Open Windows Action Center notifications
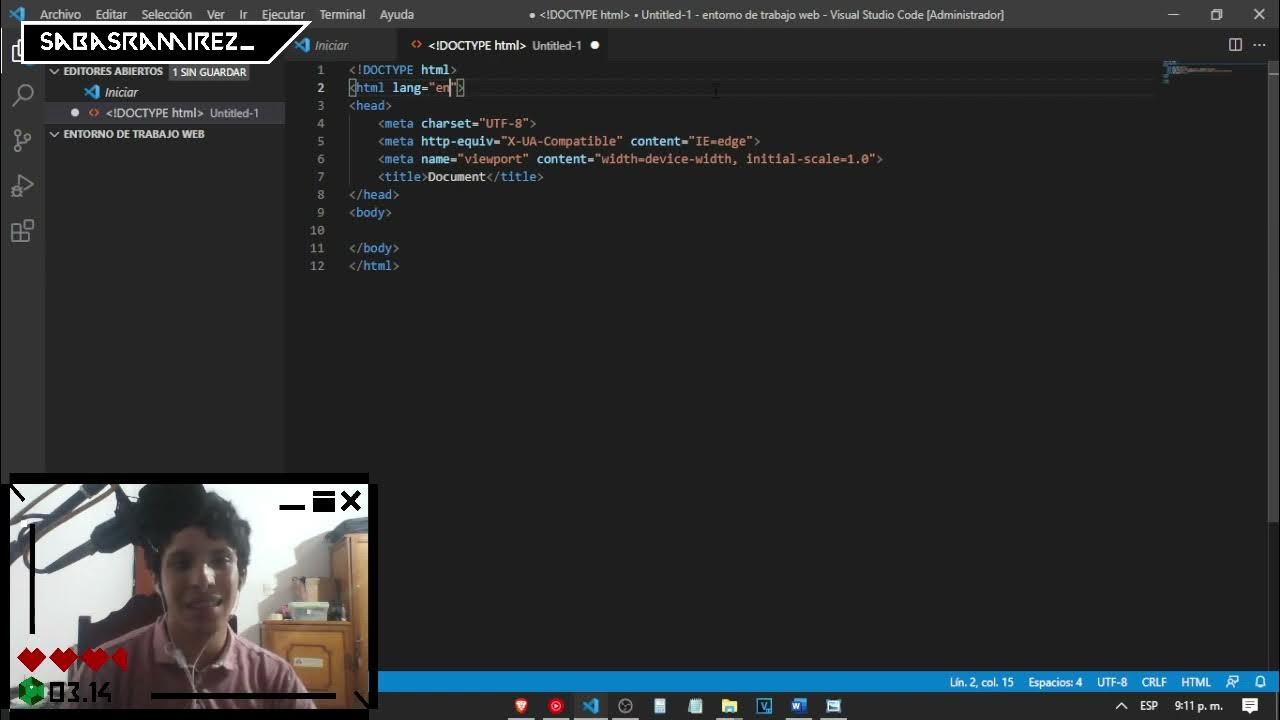The width and height of the screenshot is (1280, 720). coord(1250,706)
